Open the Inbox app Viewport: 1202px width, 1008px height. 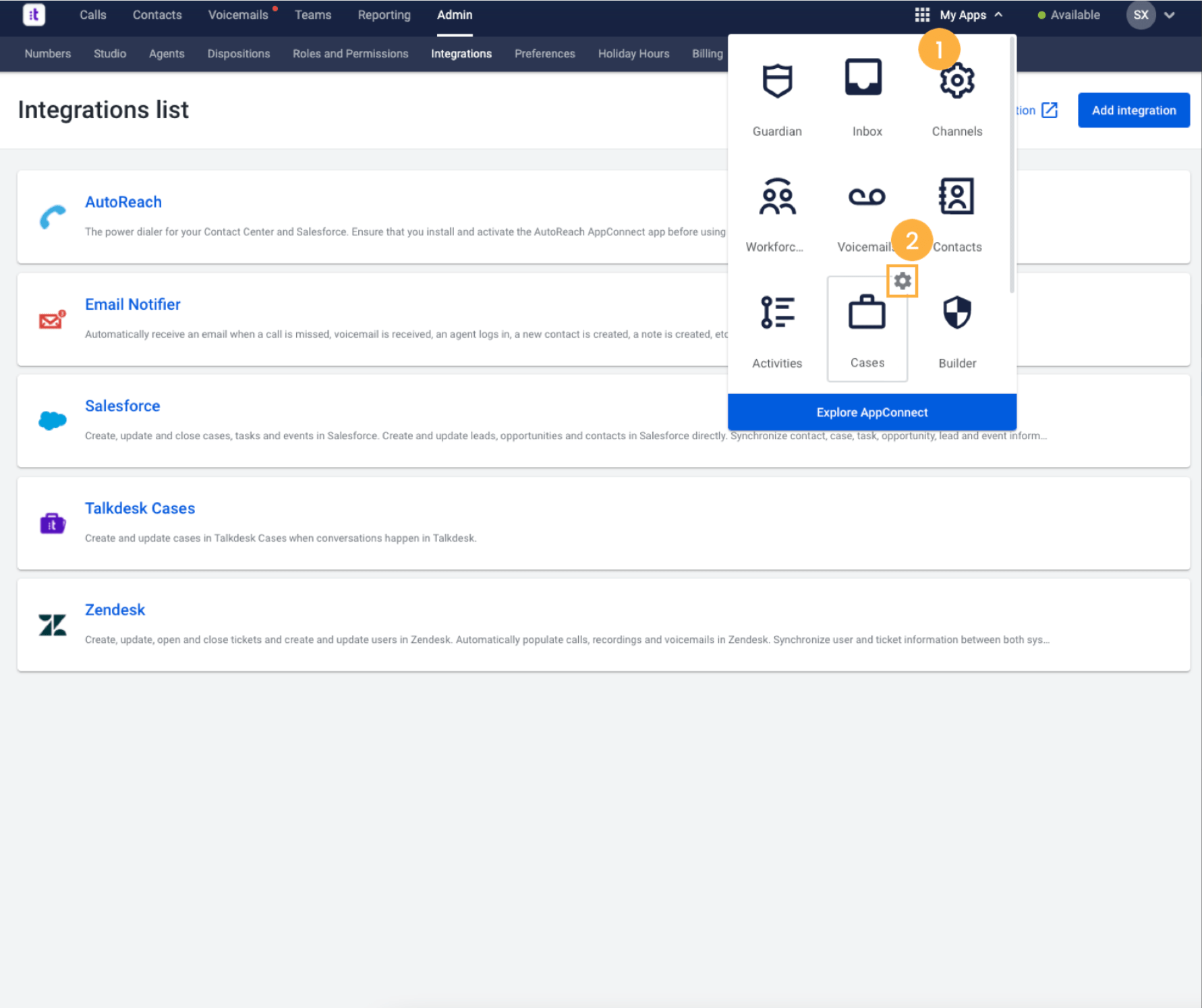pos(867,94)
